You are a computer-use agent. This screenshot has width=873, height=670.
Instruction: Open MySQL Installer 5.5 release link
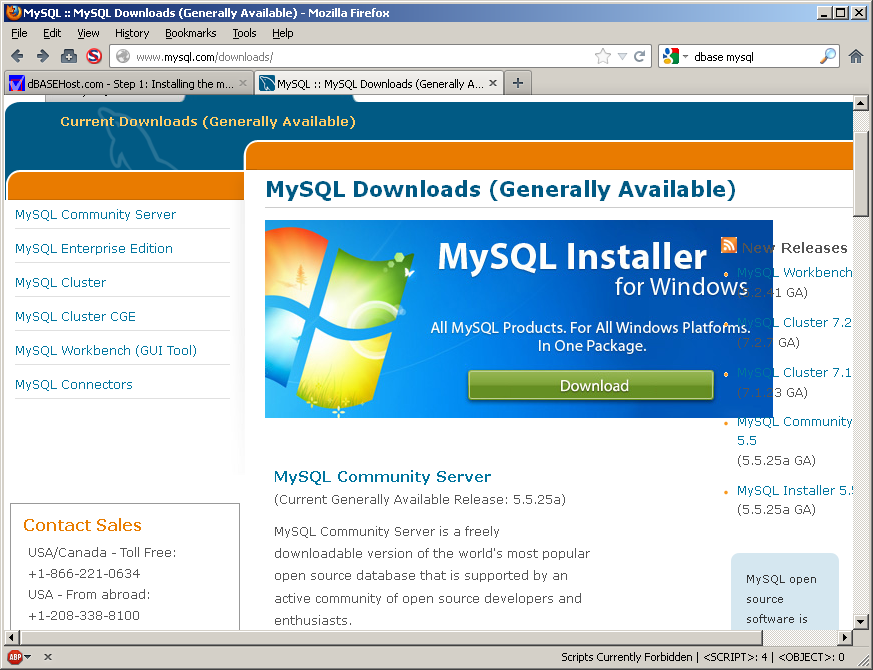pos(794,491)
